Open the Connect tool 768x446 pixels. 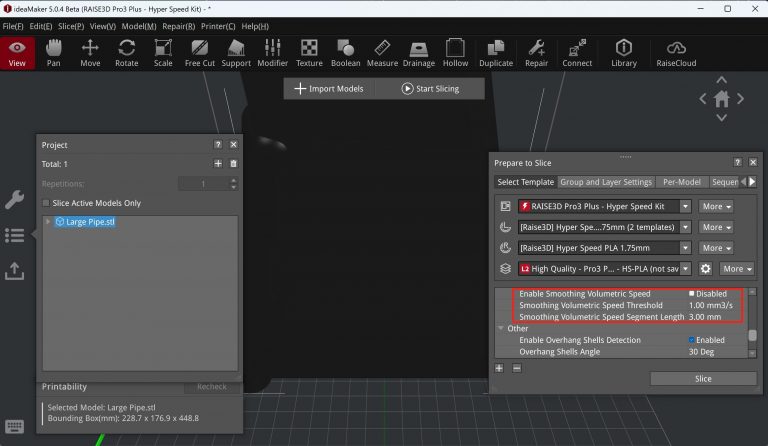[x=577, y=53]
